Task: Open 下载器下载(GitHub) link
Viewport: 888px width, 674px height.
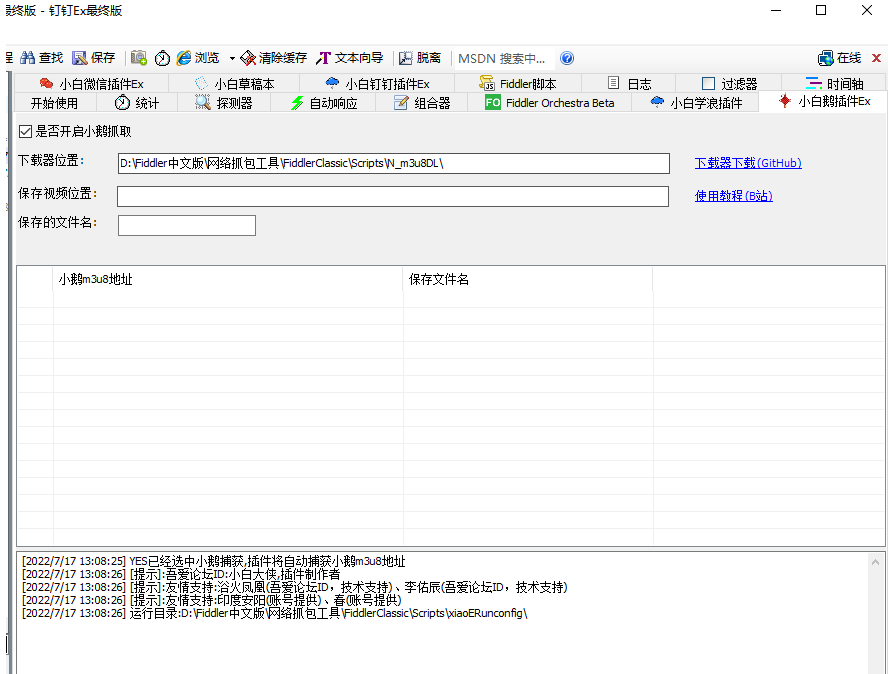Action: (x=748, y=163)
